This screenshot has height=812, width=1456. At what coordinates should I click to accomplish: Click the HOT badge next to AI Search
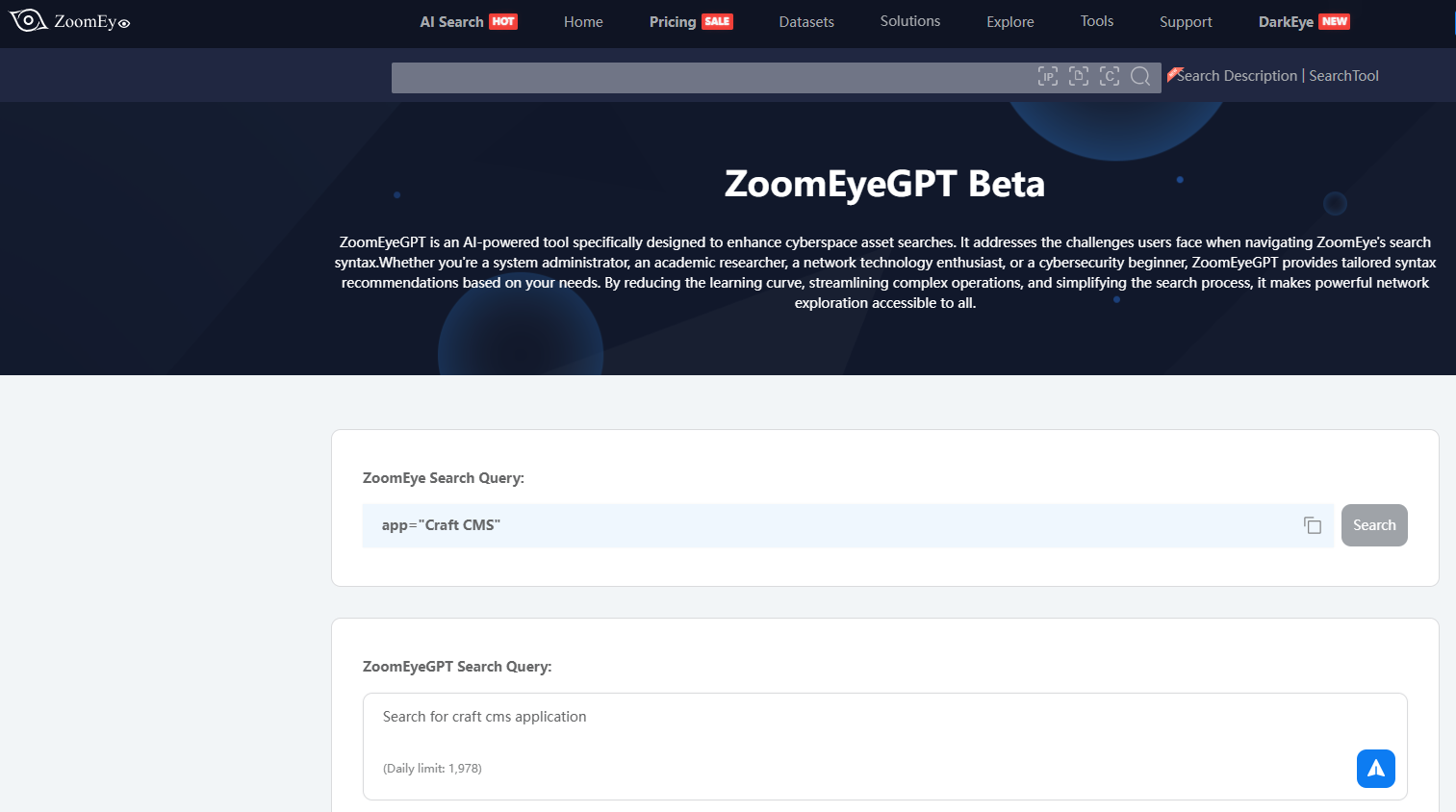tap(503, 20)
